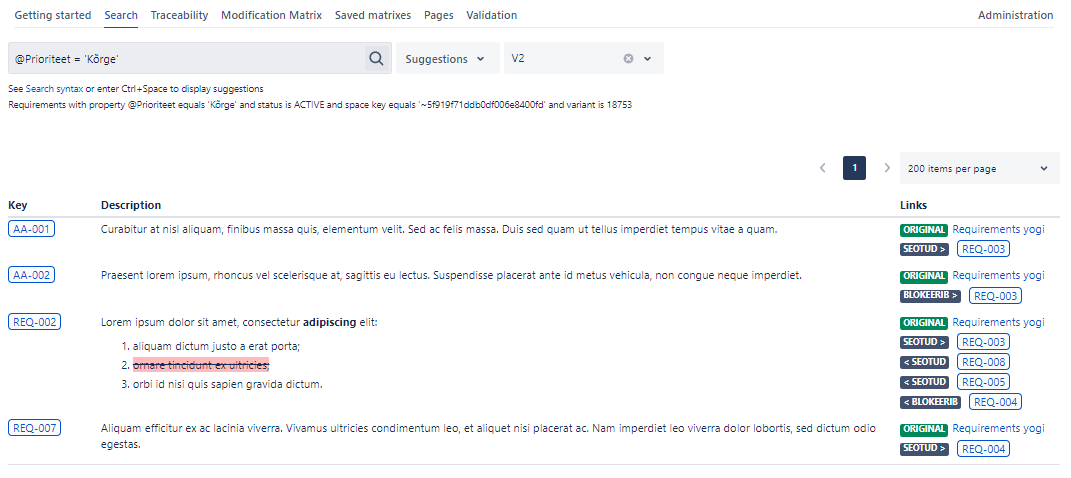Viewport: 1071px width, 478px height.
Task: Open the Saved matrixes tab
Action: [372, 15]
